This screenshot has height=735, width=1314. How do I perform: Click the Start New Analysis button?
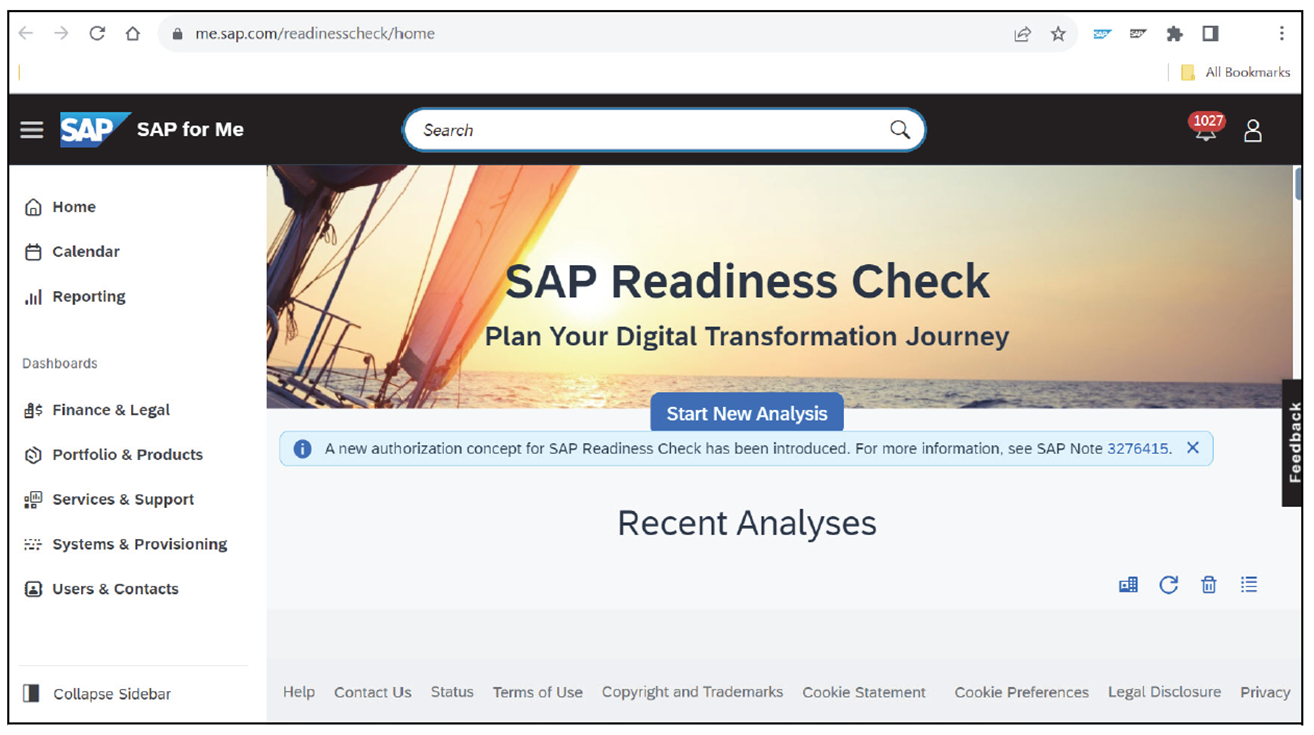pyautogui.click(x=746, y=411)
